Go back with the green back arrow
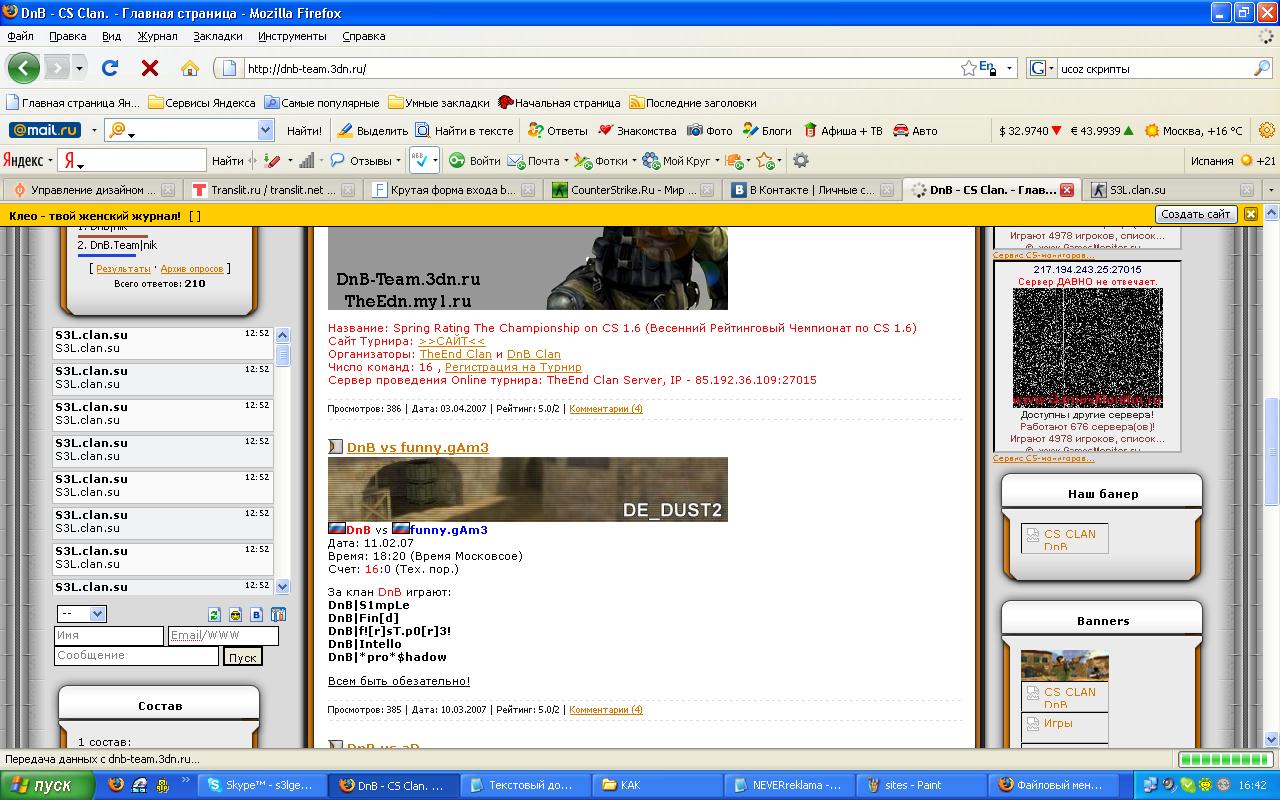Viewport: 1280px width, 800px height. click(x=23, y=68)
